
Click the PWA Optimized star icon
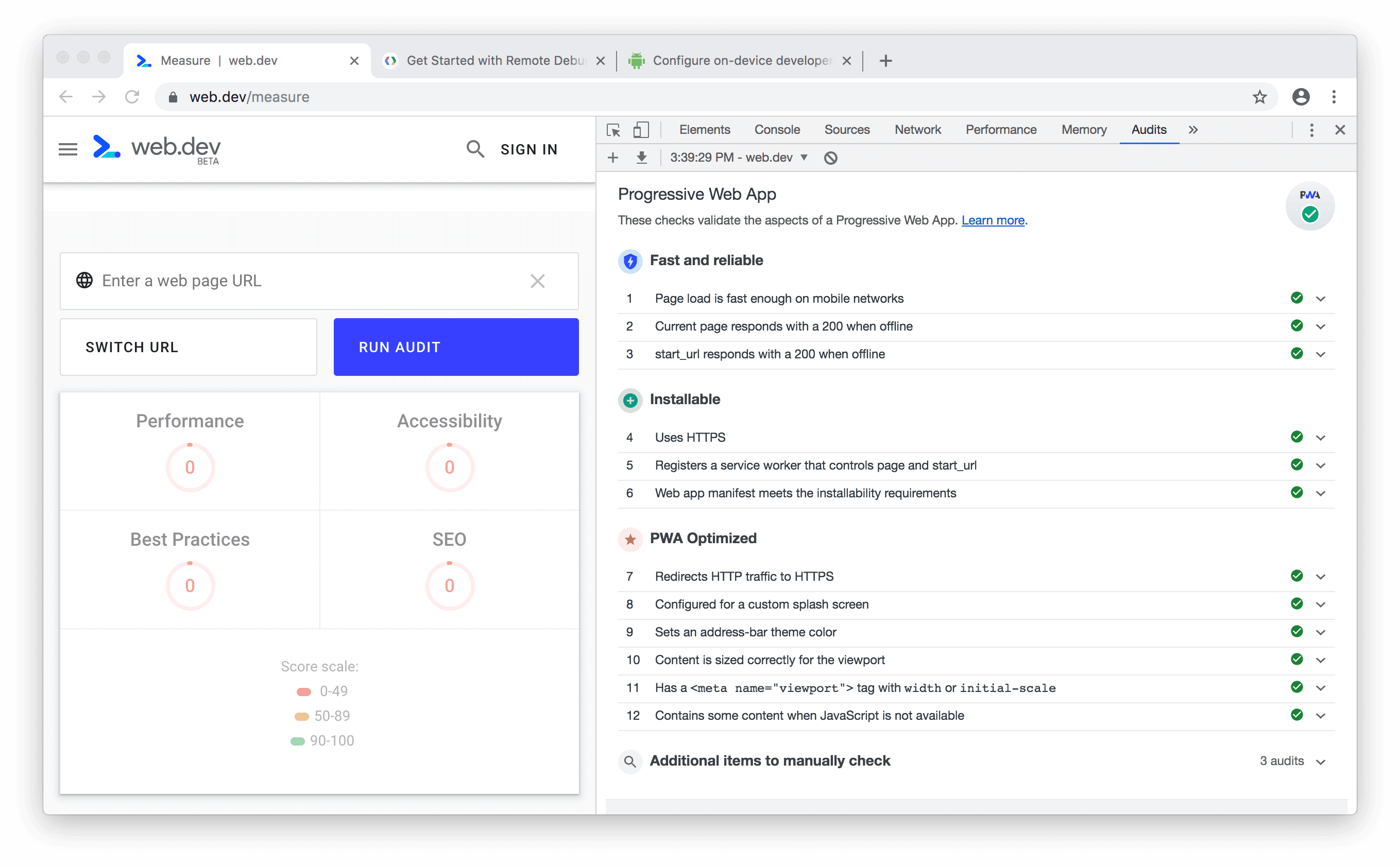(x=630, y=538)
